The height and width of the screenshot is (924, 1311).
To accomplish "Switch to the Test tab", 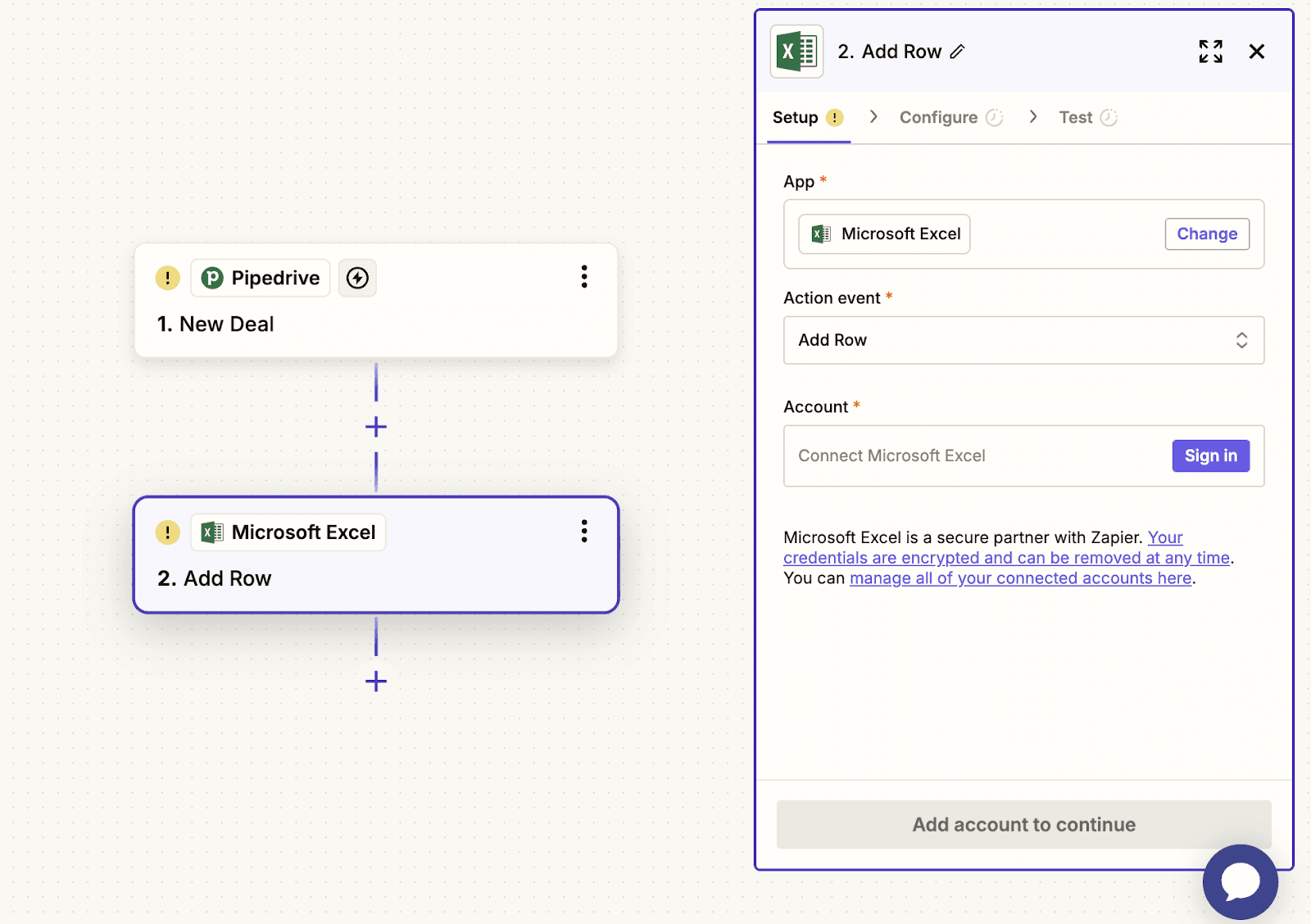I will pos(1087,118).
